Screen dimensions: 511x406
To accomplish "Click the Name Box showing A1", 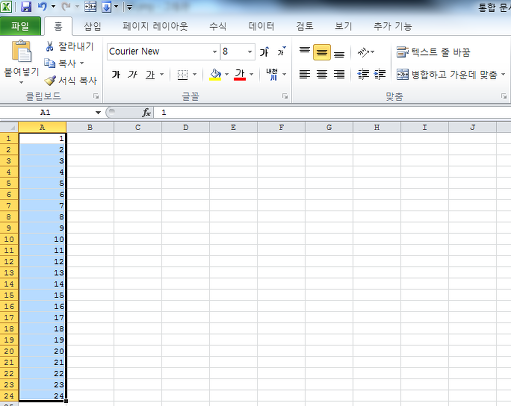I will tap(46, 112).
